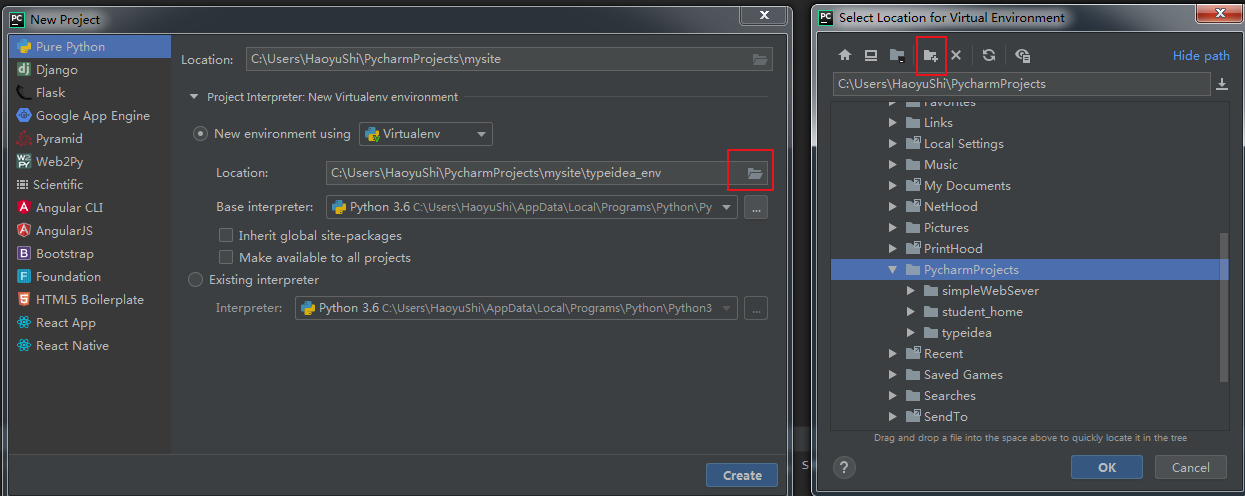
Task: Jump to project directory in chooser toolbar
Action: [897, 56]
